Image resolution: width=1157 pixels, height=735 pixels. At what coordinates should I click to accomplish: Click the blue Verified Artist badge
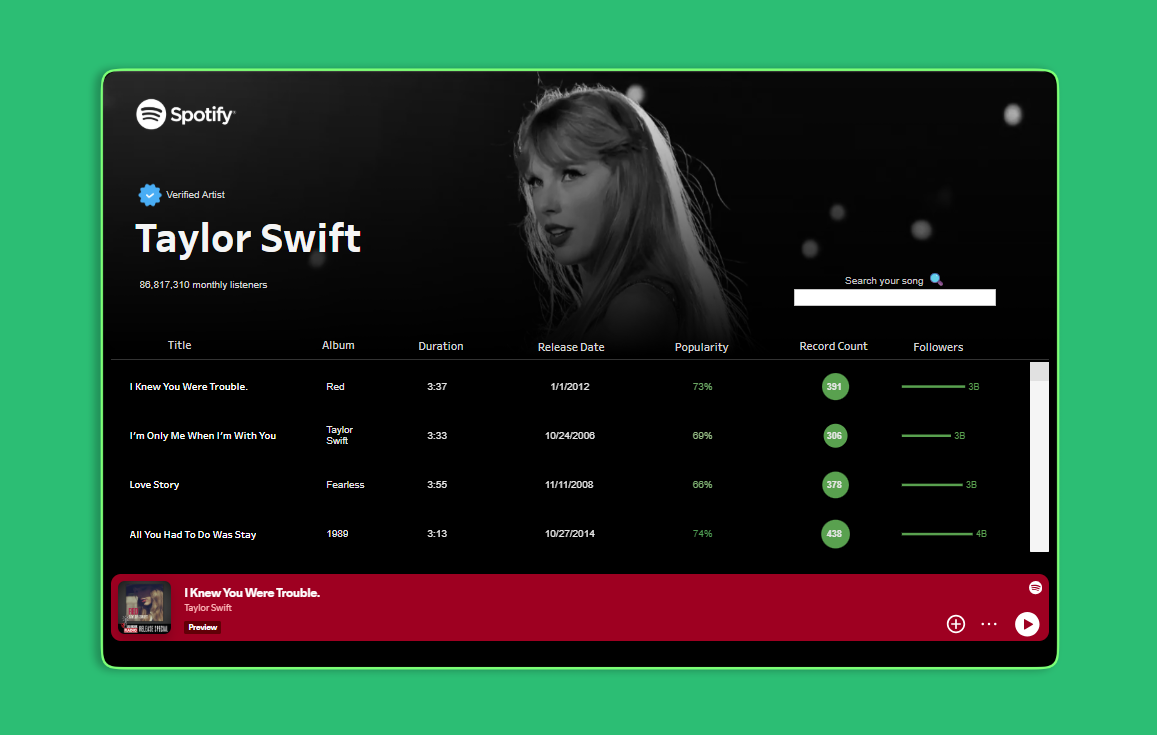pyautogui.click(x=150, y=194)
